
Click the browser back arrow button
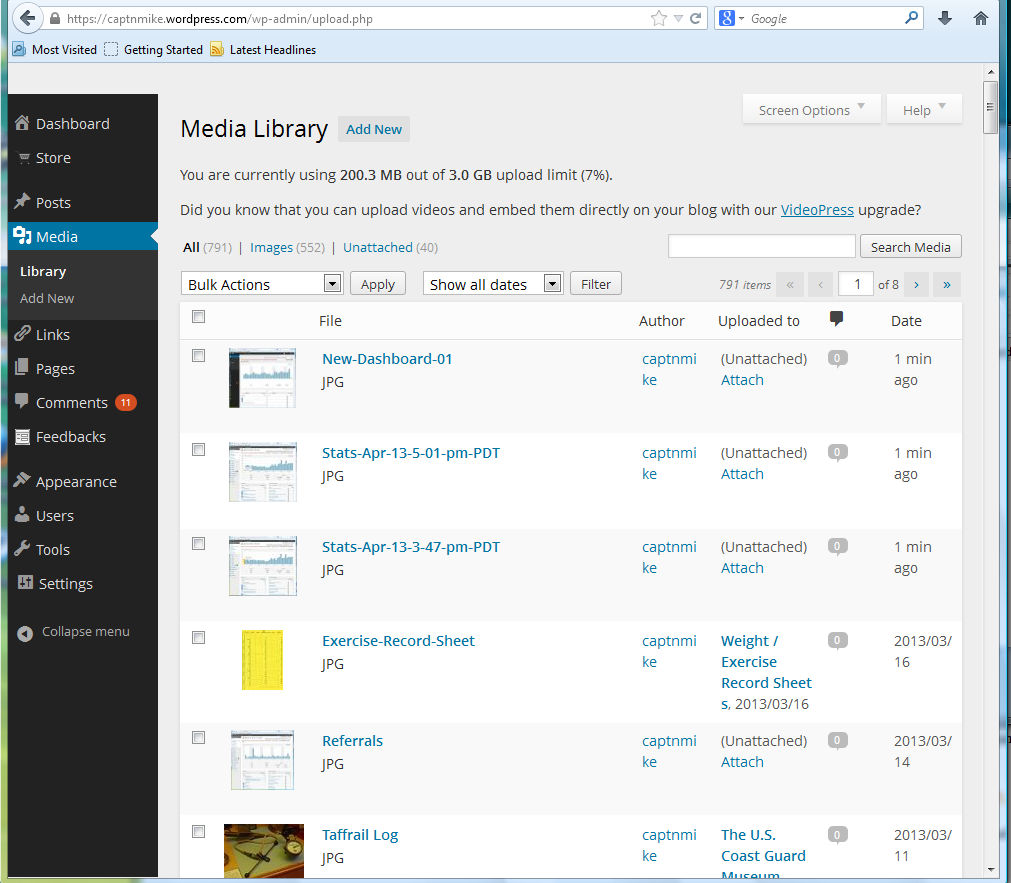27,18
